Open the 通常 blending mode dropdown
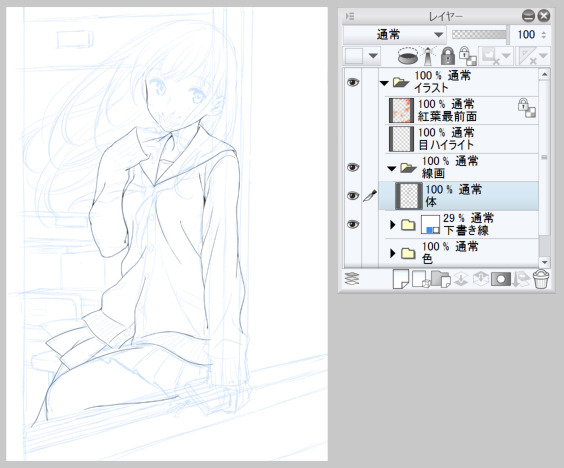 (x=395, y=35)
